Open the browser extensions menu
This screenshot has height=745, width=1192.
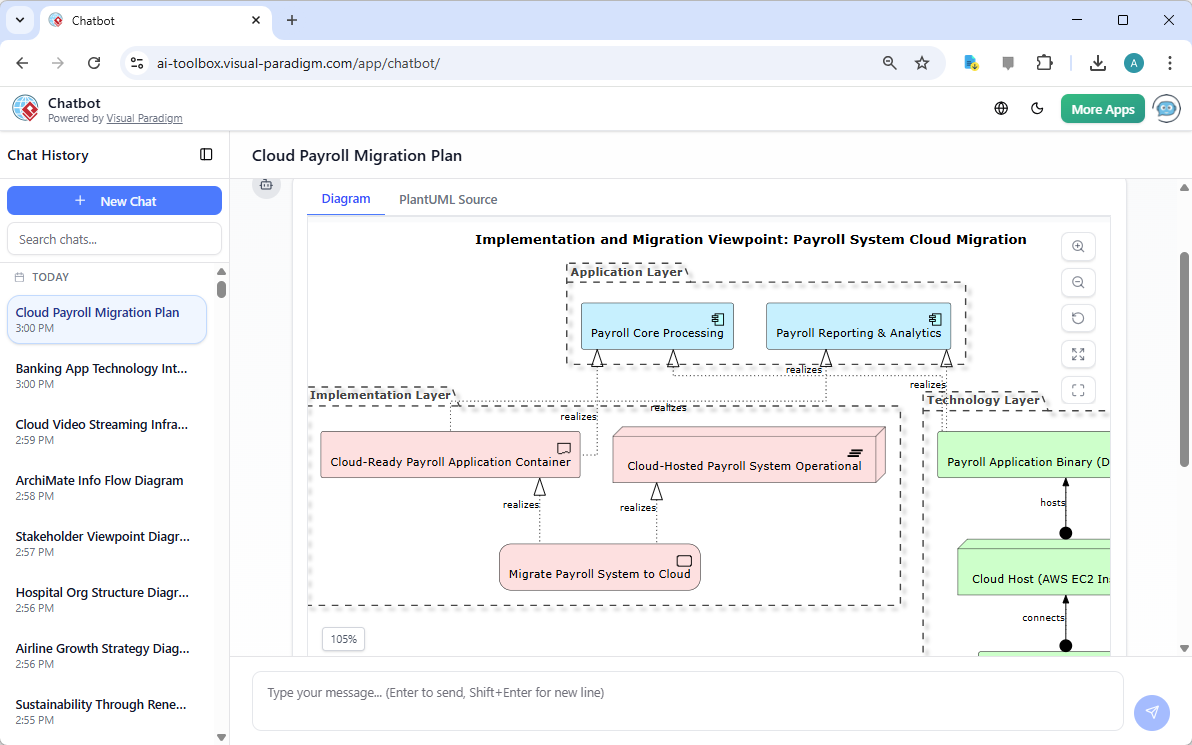pos(1044,62)
